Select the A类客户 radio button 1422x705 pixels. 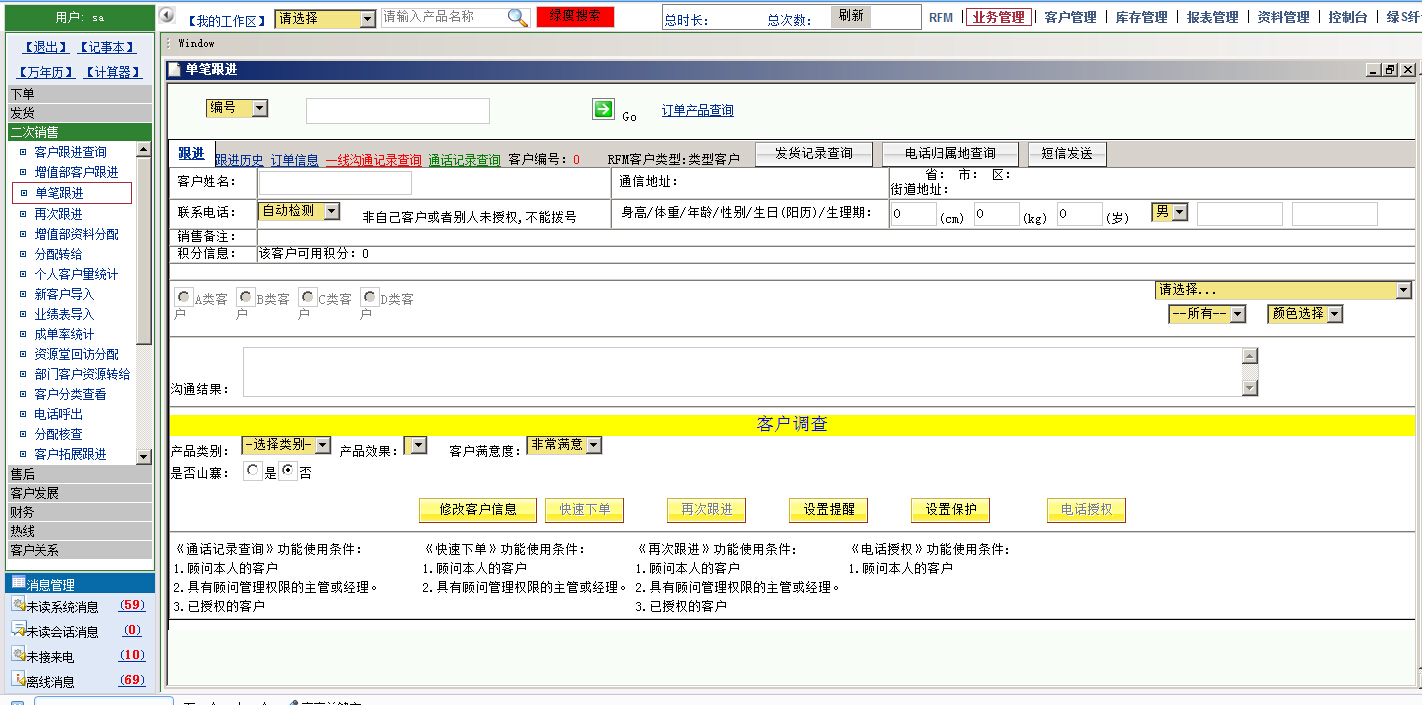[x=182, y=295]
